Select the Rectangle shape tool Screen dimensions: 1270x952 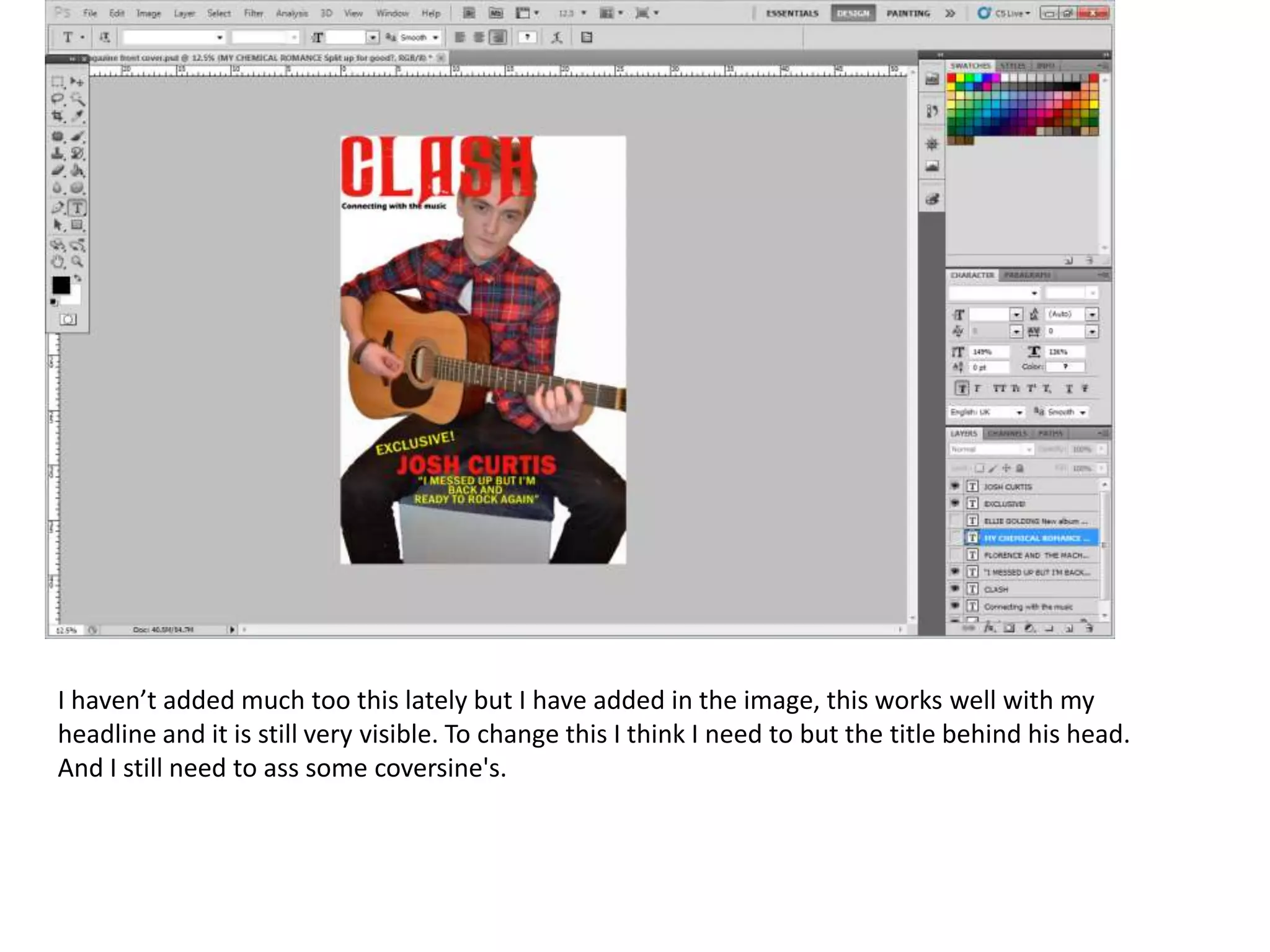click(77, 225)
